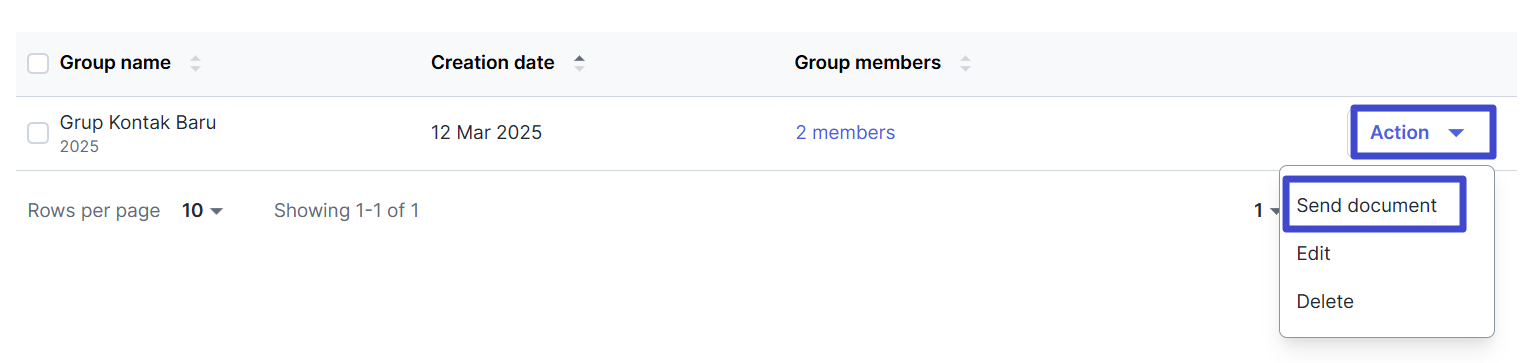Click the caret next to rows count 10
Viewport: 1540px width, 363px height.
click(x=216, y=211)
